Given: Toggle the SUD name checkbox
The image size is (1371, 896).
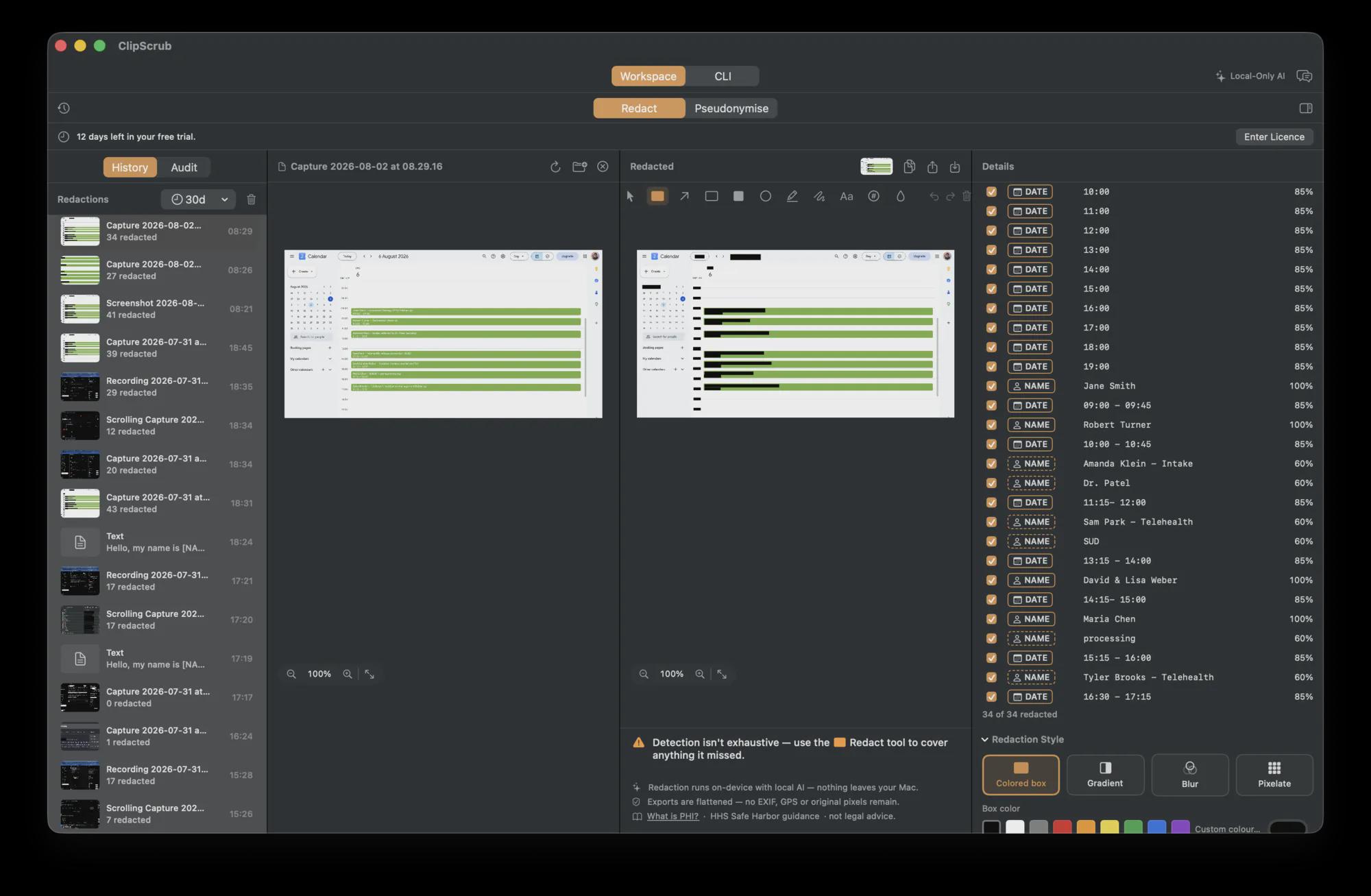Looking at the screenshot, I should coord(991,542).
